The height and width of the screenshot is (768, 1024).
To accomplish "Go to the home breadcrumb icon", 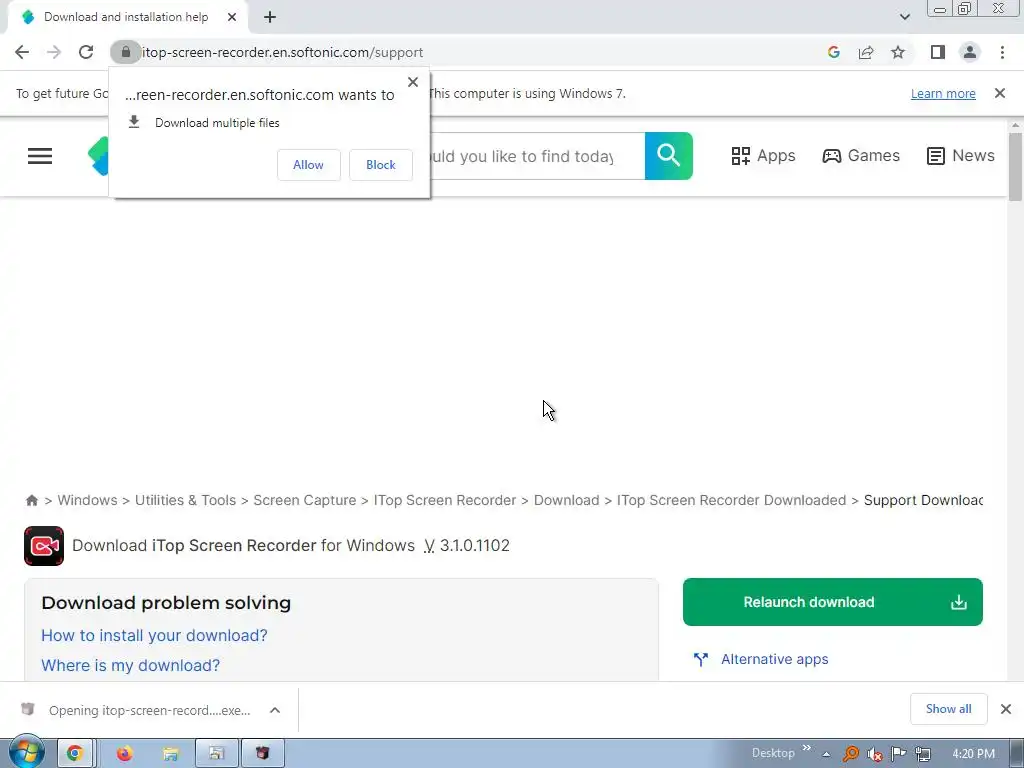I will click(x=31, y=500).
